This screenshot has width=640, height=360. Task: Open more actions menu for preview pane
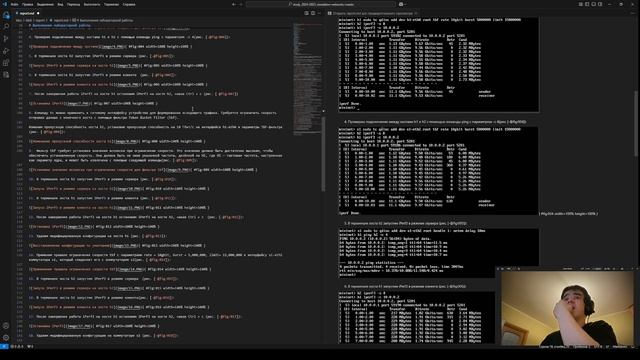coord(633,13)
